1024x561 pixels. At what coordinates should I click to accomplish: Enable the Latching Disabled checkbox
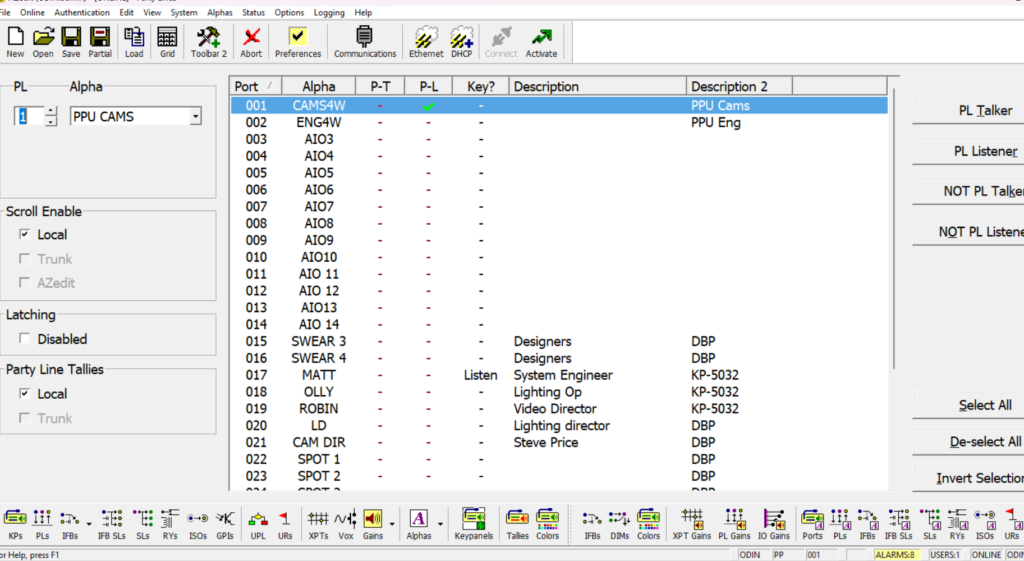tap(25, 339)
